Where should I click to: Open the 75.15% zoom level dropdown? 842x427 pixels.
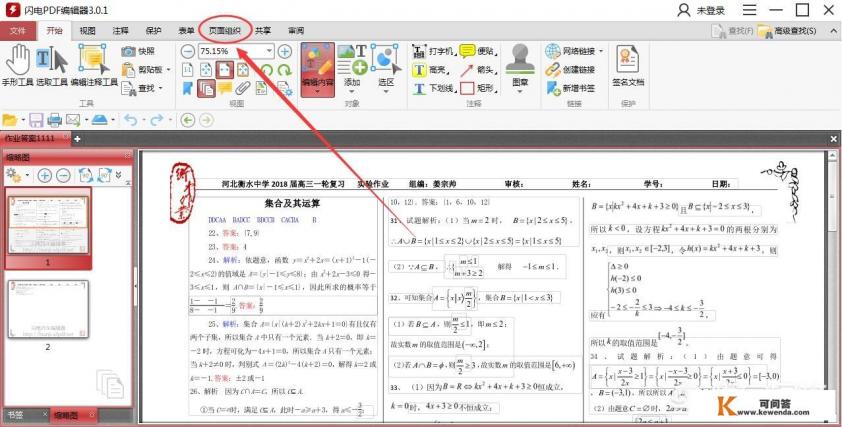(270, 51)
